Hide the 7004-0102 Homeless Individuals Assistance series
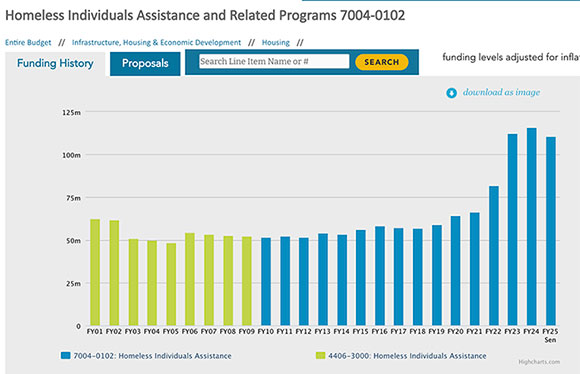 coord(152,356)
